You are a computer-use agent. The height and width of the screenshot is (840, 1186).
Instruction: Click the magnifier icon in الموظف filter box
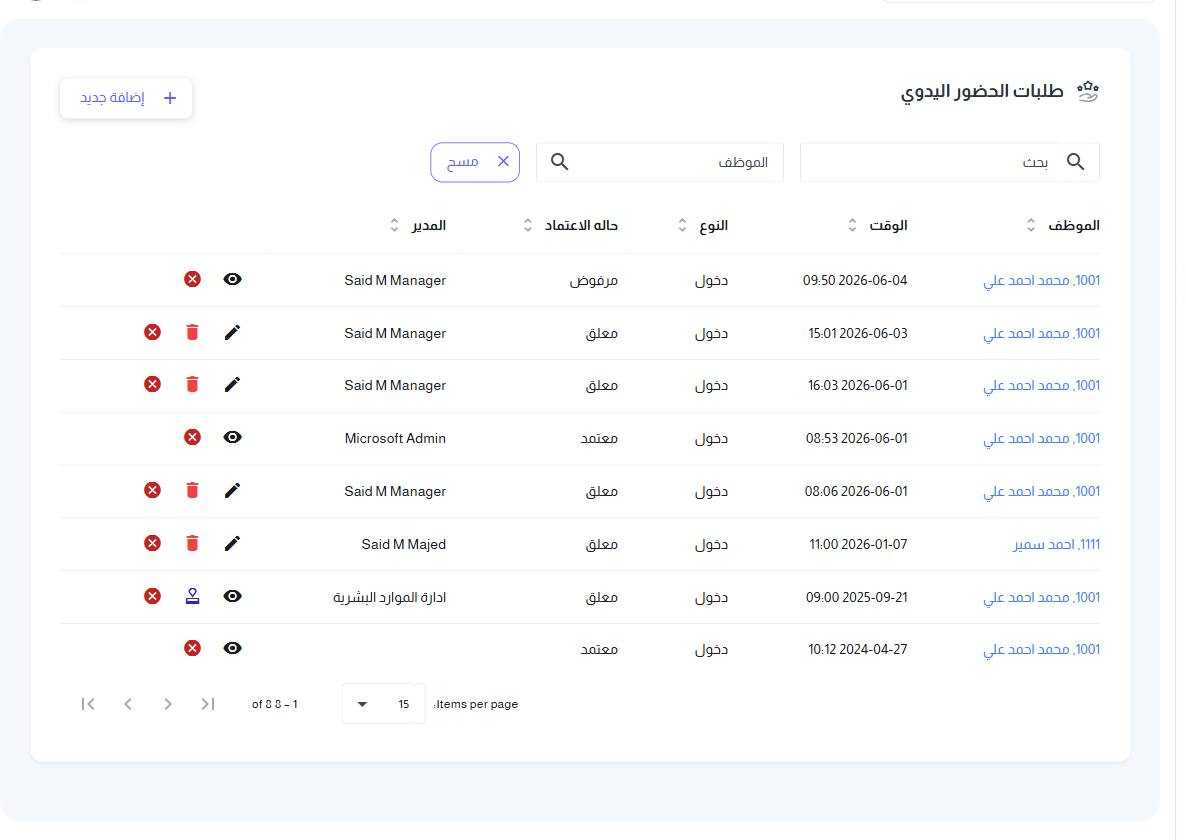(559, 161)
